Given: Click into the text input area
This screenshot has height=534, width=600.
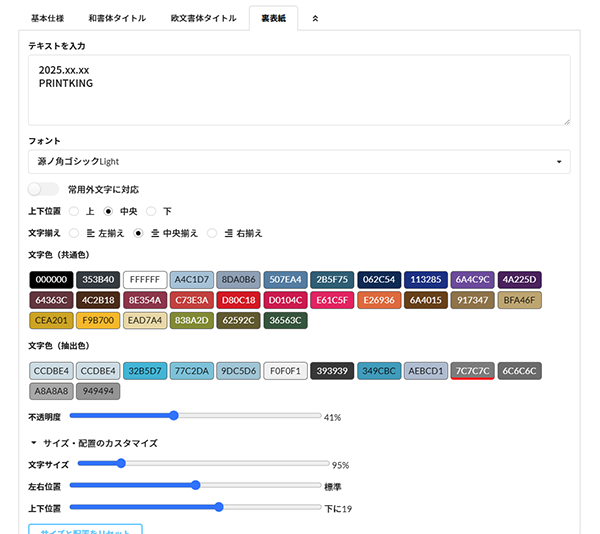Looking at the screenshot, I should pos(300,90).
